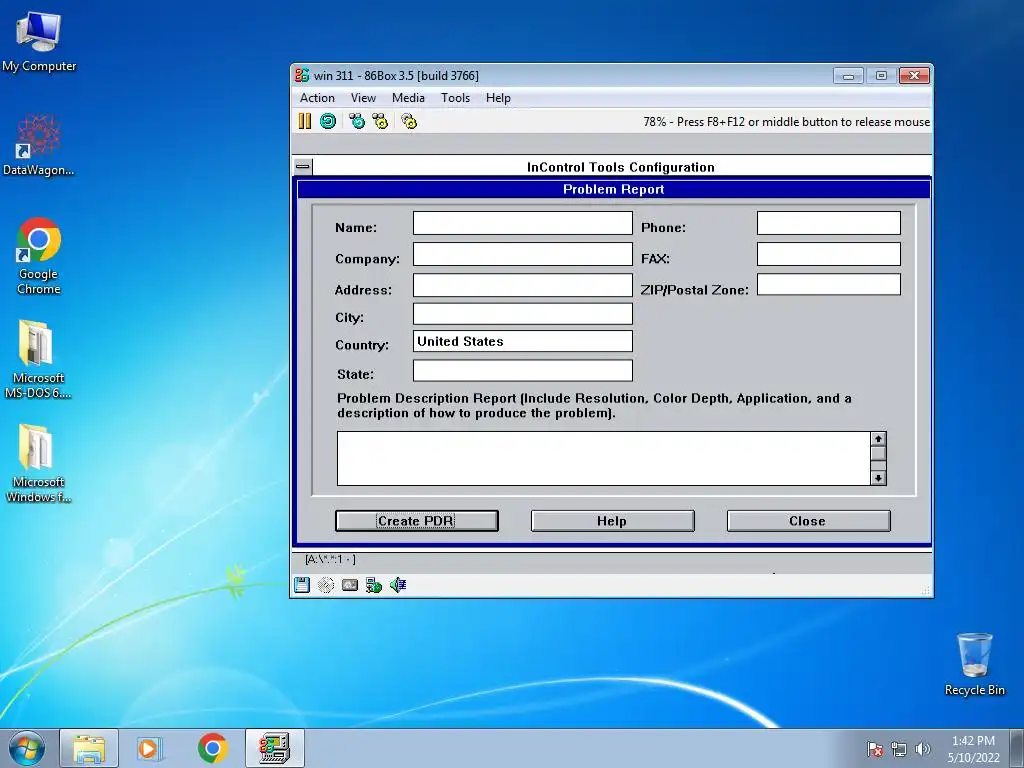The width and height of the screenshot is (1024, 768).
Task: Click the Help button in Problem Report
Action: (613, 520)
